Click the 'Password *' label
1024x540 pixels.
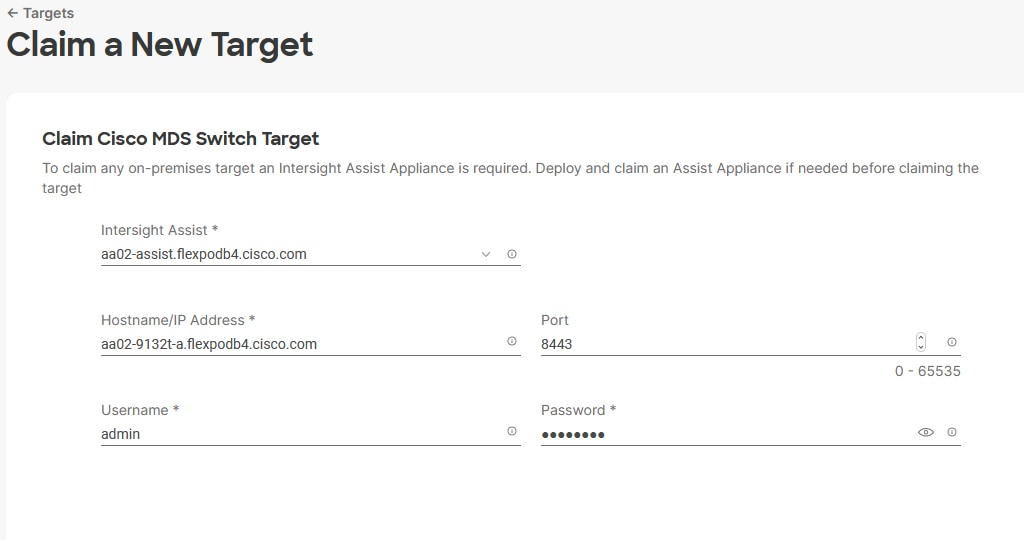(x=579, y=410)
